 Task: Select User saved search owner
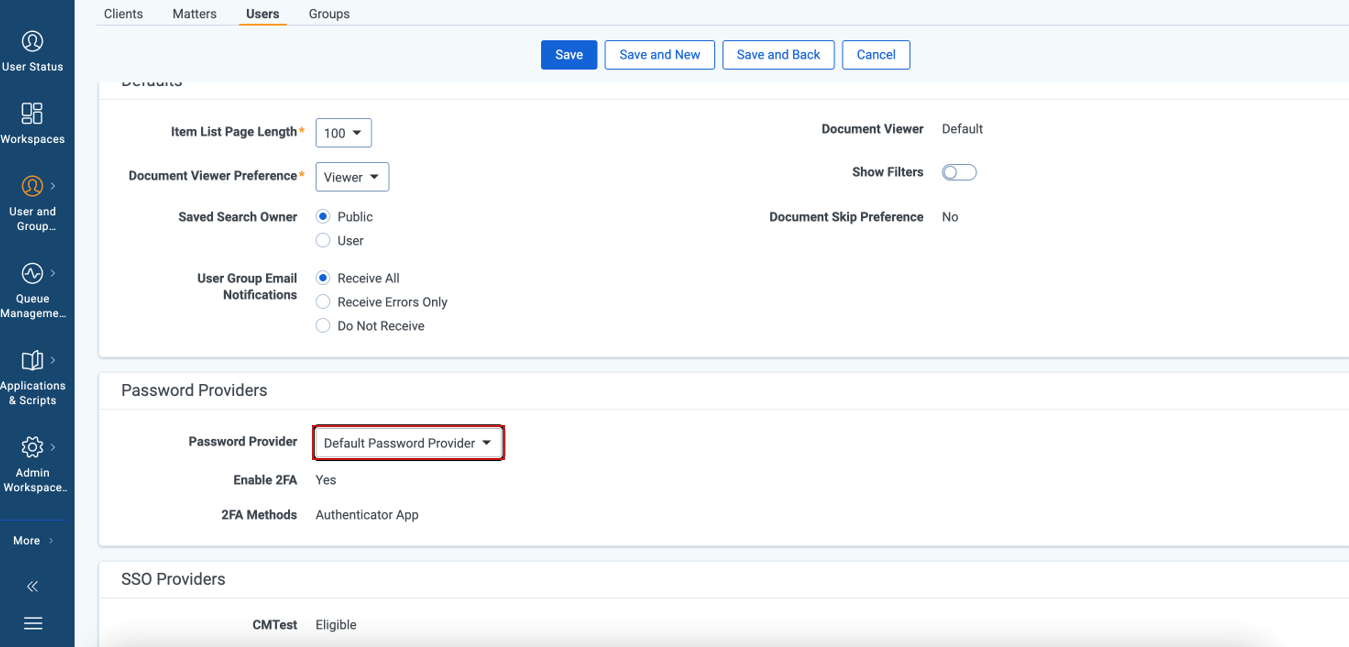tap(323, 241)
